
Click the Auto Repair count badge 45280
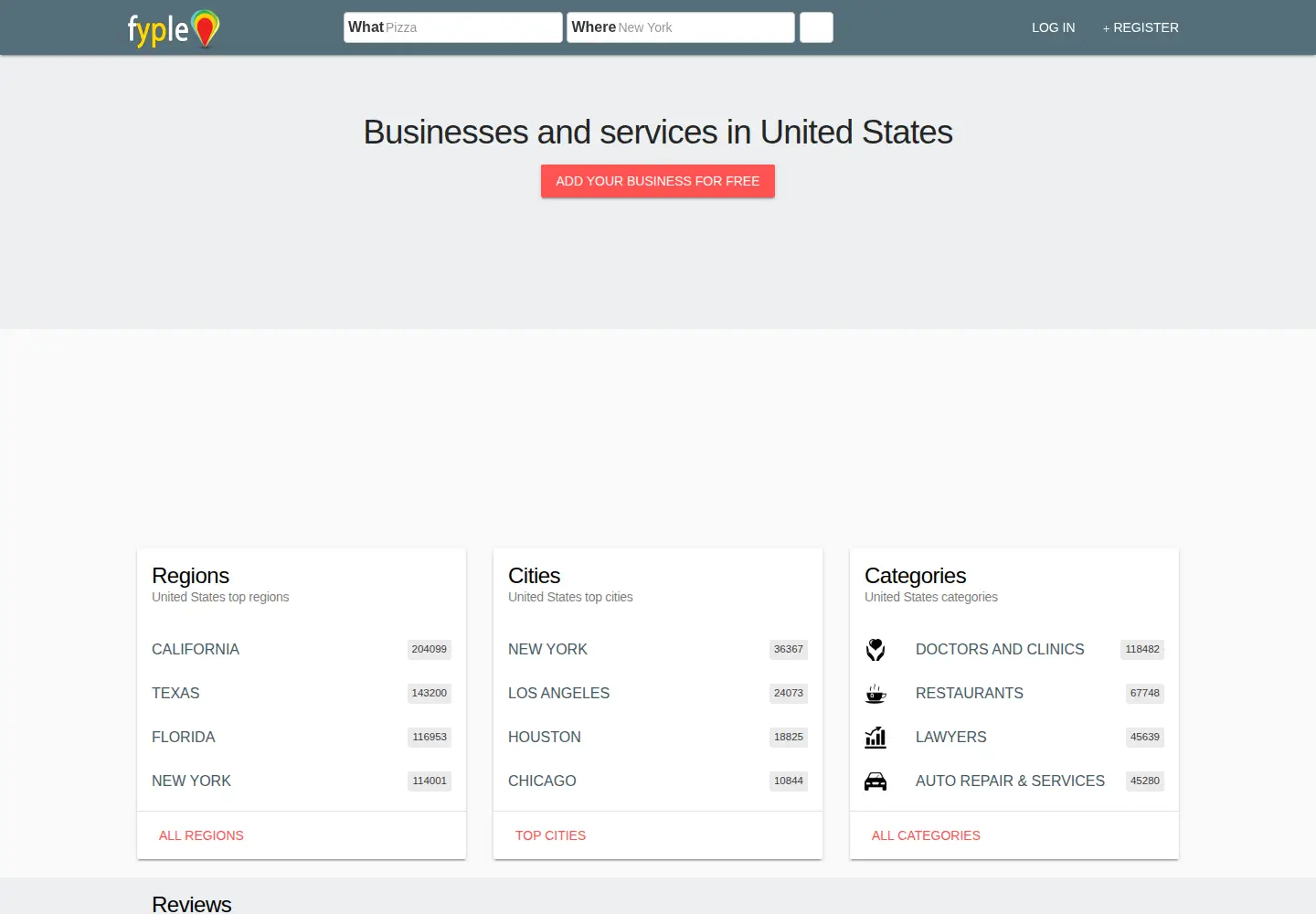[x=1145, y=781]
